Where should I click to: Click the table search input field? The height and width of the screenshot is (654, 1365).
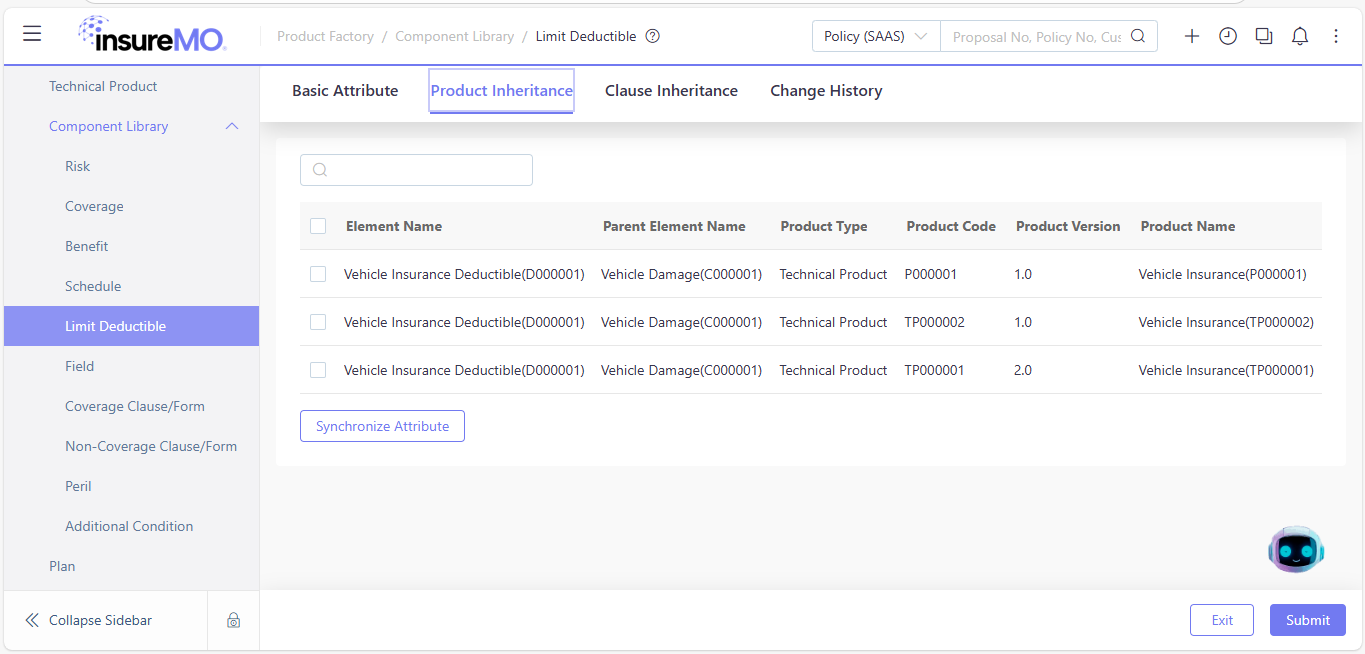(x=416, y=170)
